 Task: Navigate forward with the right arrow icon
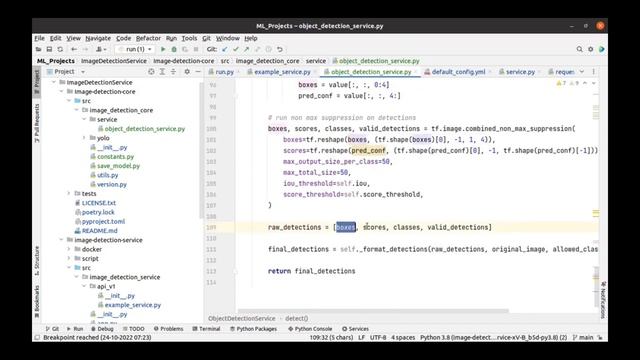pyautogui.click(x=85, y=49)
